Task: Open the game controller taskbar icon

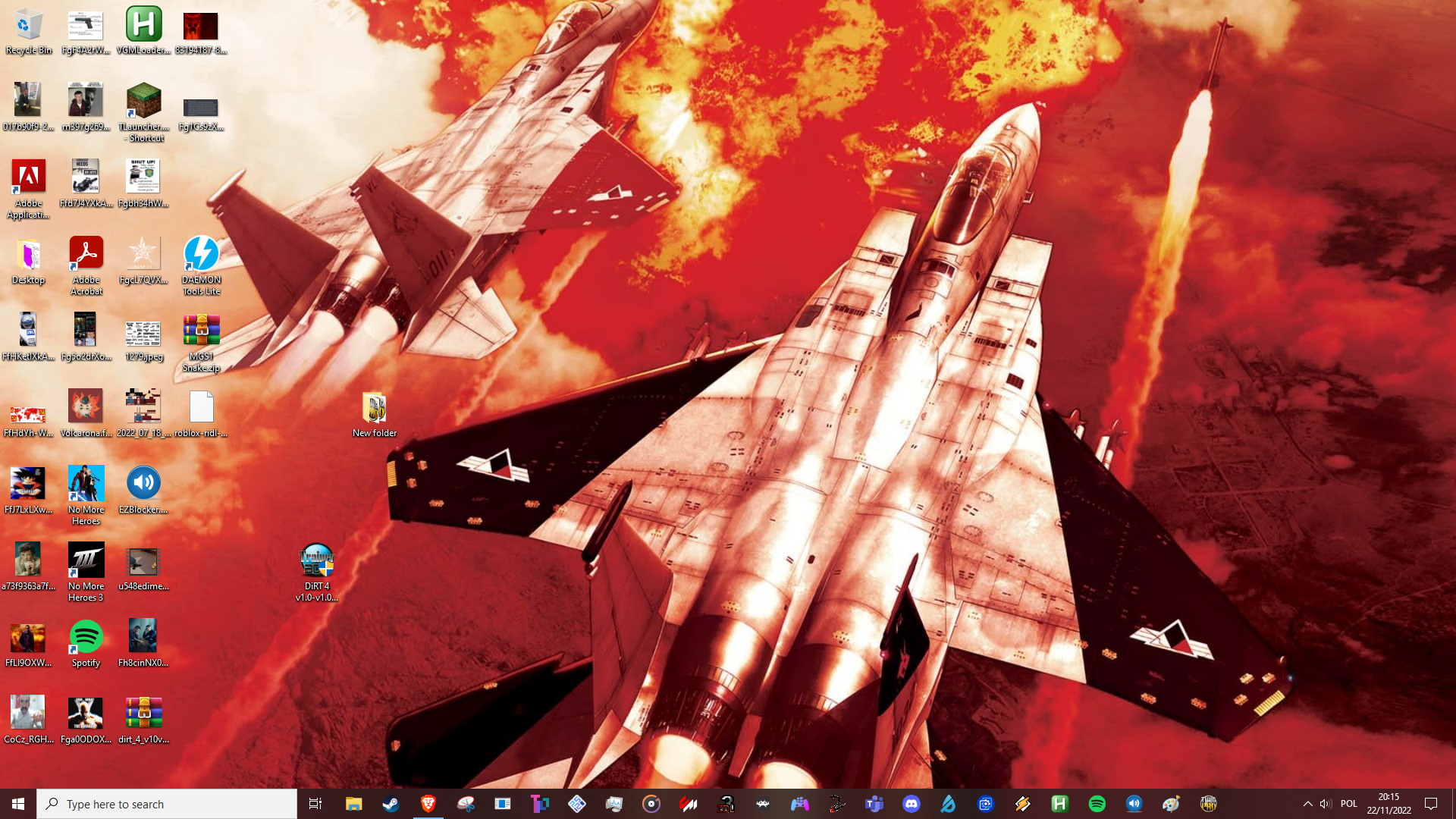Action: point(799,804)
